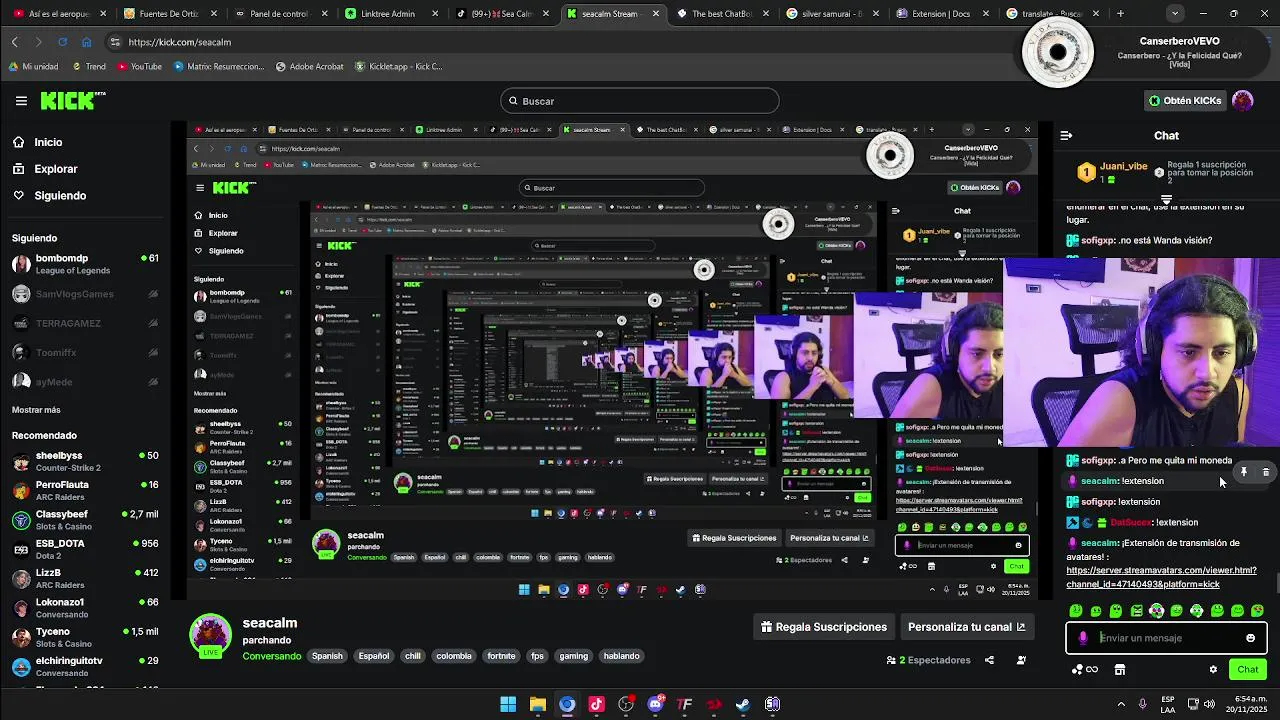
Task: Click Personaliza tu canal button
Action: tap(966, 627)
